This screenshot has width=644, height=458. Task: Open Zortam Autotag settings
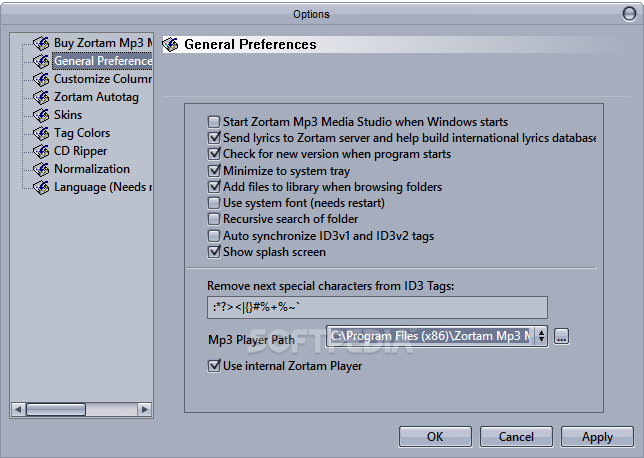pos(97,97)
